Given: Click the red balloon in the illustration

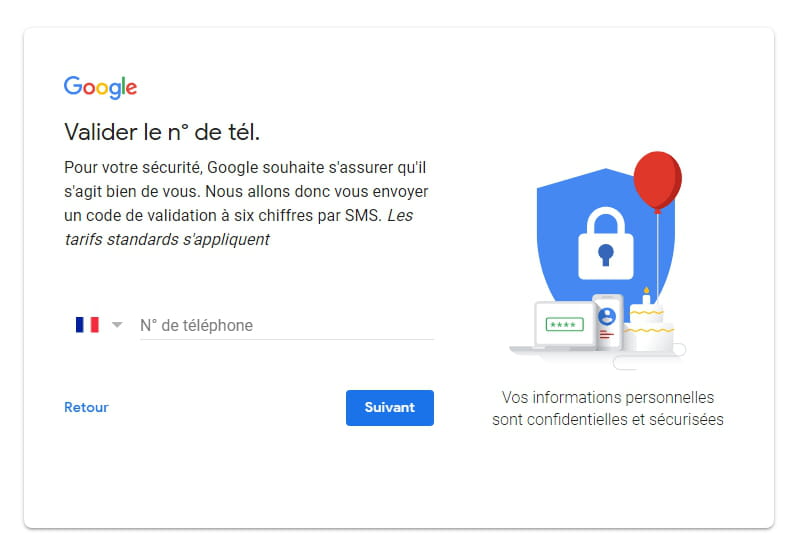Looking at the screenshot, I should 658,181.
